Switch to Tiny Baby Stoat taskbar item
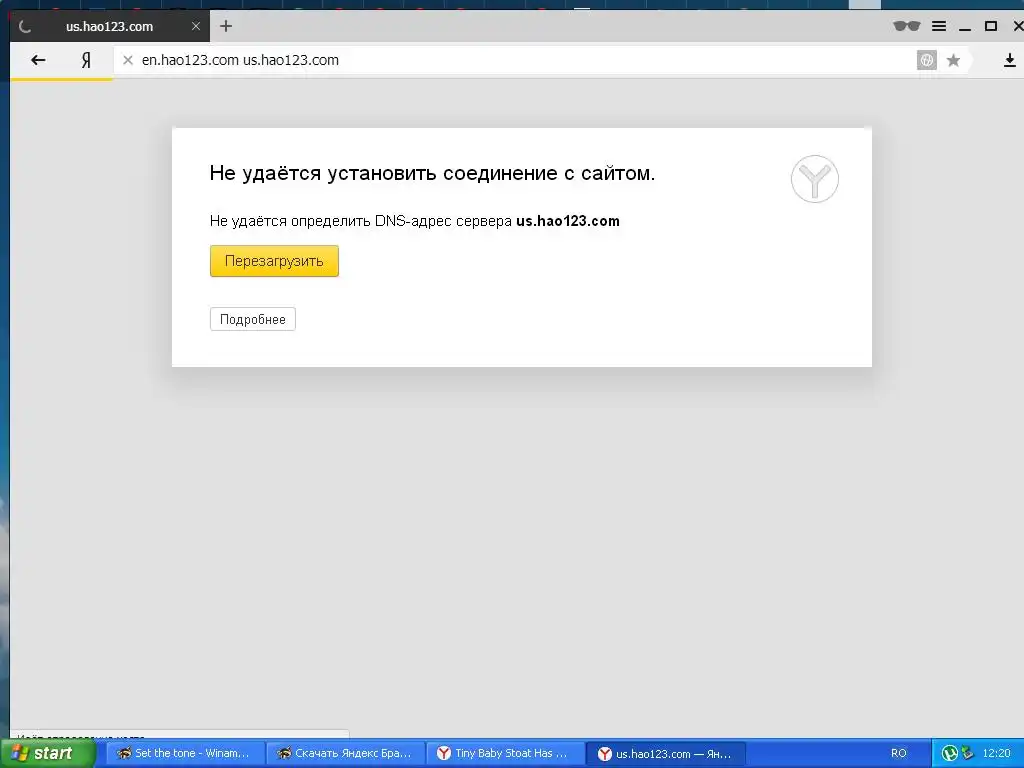 coord(506,753)
